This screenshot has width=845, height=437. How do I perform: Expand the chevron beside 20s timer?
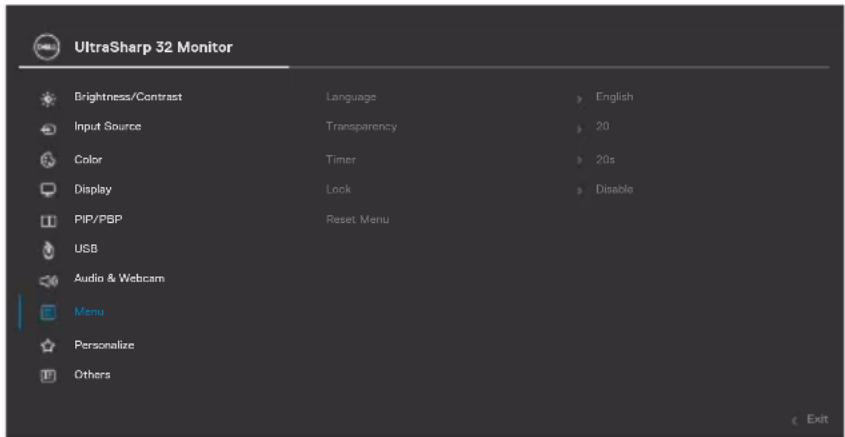click(x=579, y=161)
